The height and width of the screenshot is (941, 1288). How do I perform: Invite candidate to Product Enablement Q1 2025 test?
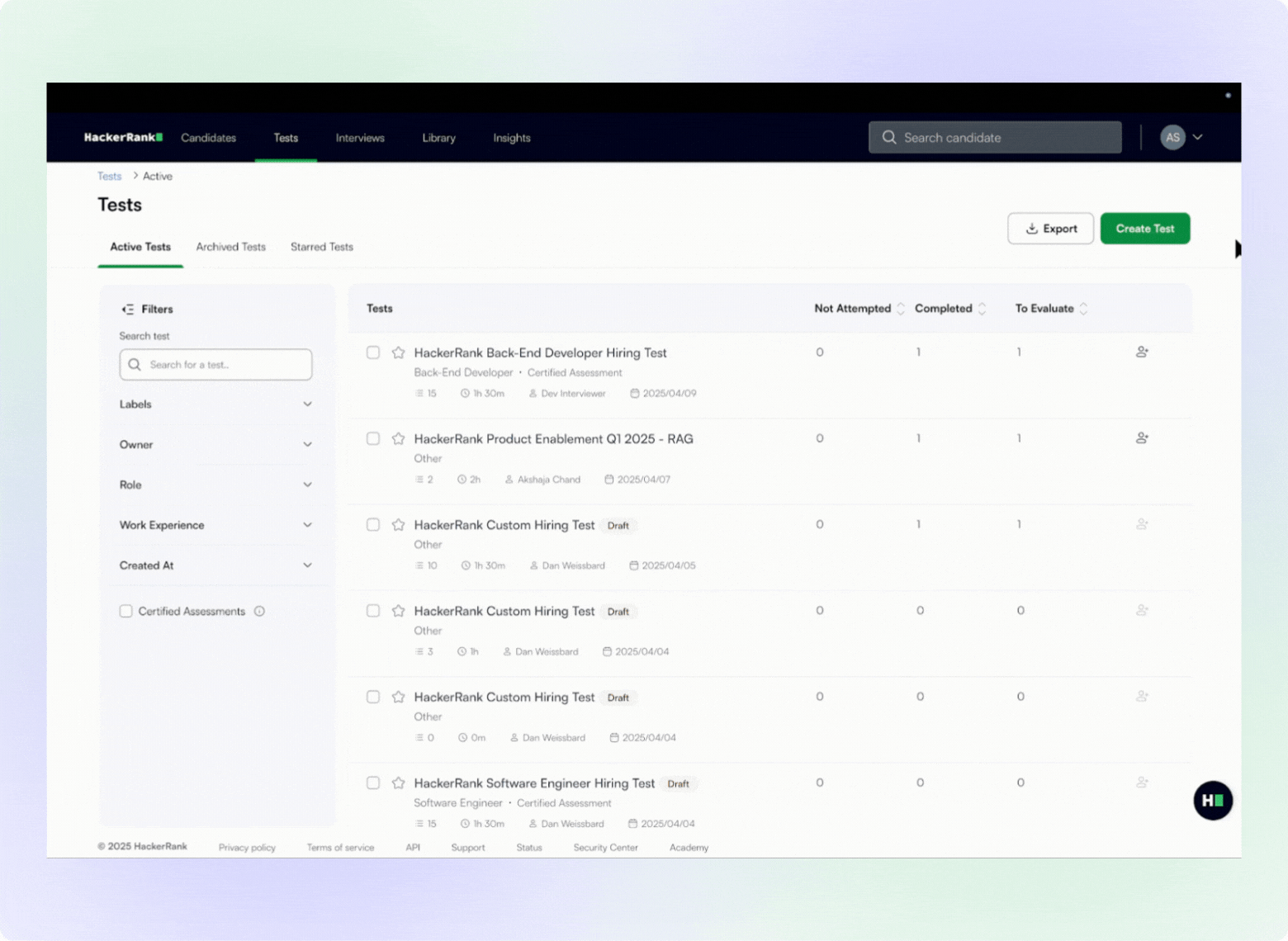coord(1142,437)
